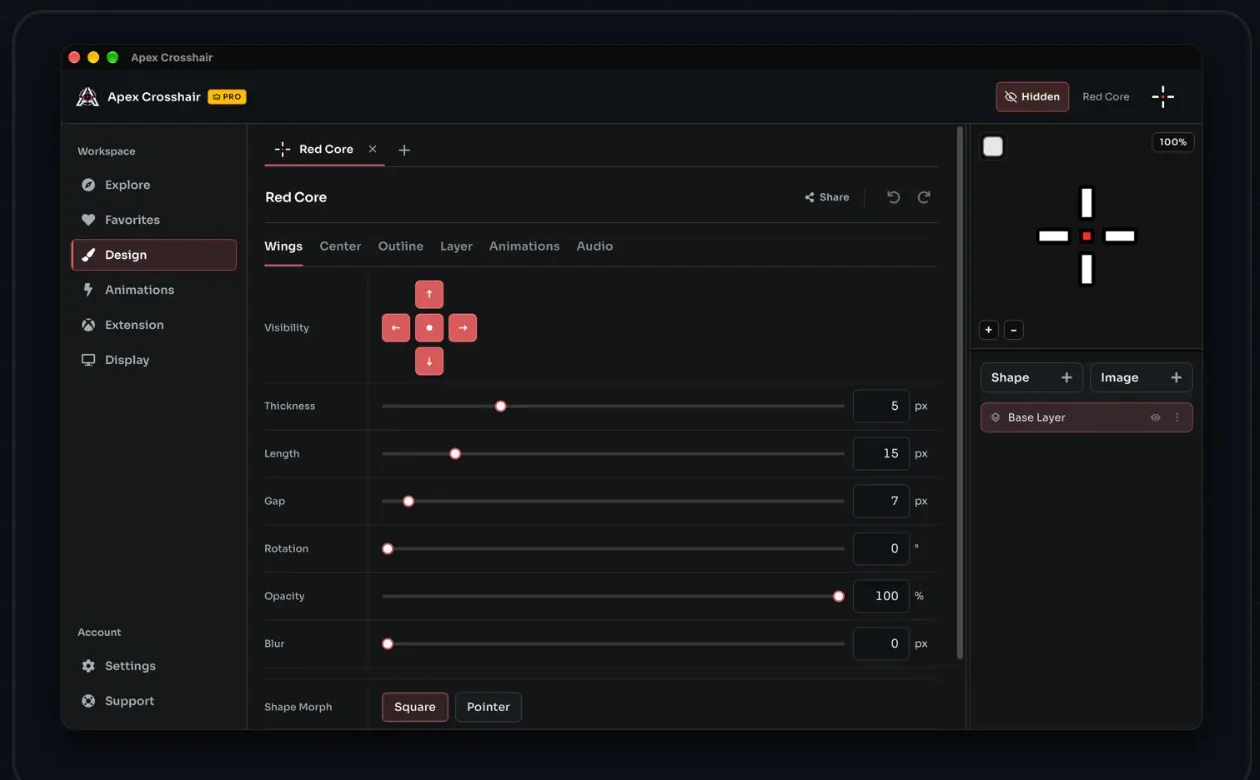1260x780 pixels.
Task: Click the Length value field
Action: click(x=881, y=454)
